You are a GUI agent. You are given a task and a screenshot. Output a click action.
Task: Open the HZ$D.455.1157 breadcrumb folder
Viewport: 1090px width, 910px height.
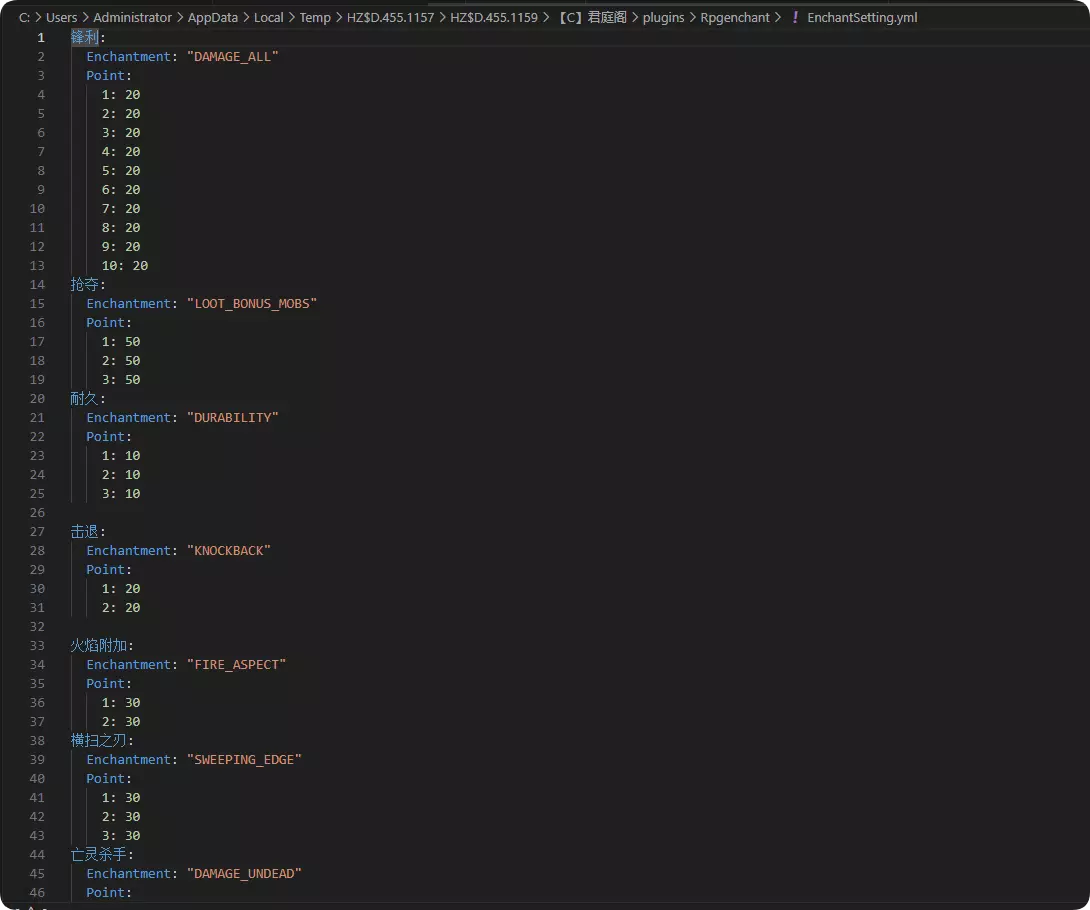(390, 17)
